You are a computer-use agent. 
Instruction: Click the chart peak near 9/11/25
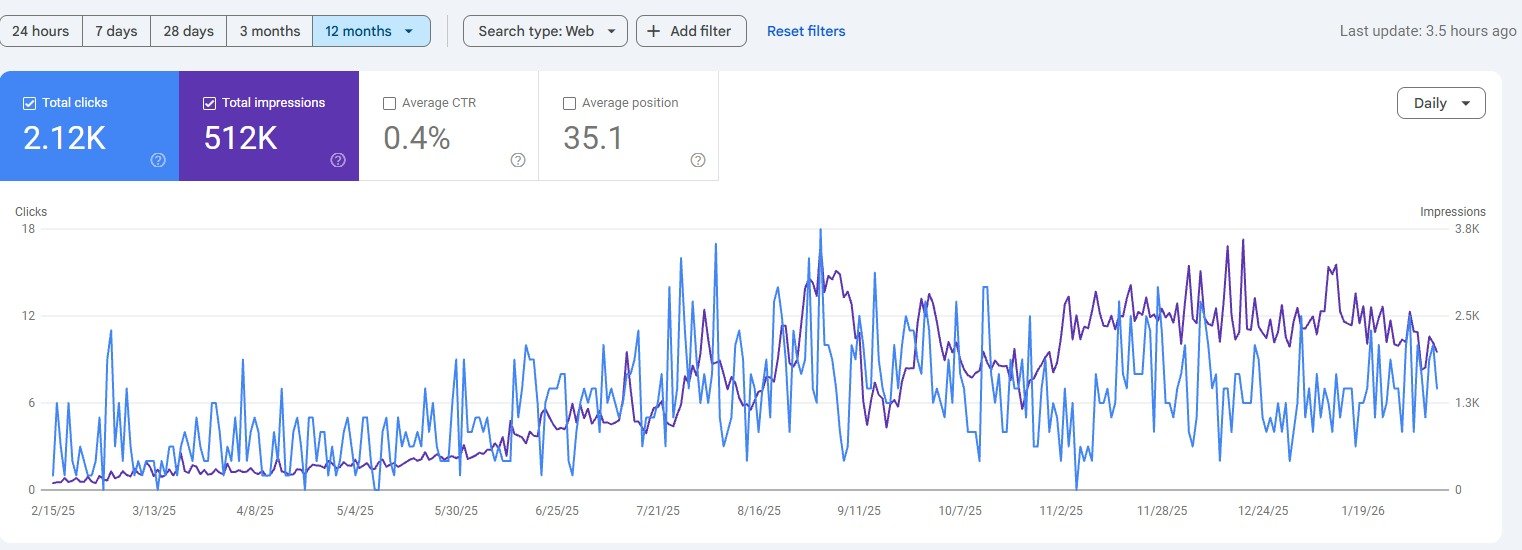[x=821, y=230]
